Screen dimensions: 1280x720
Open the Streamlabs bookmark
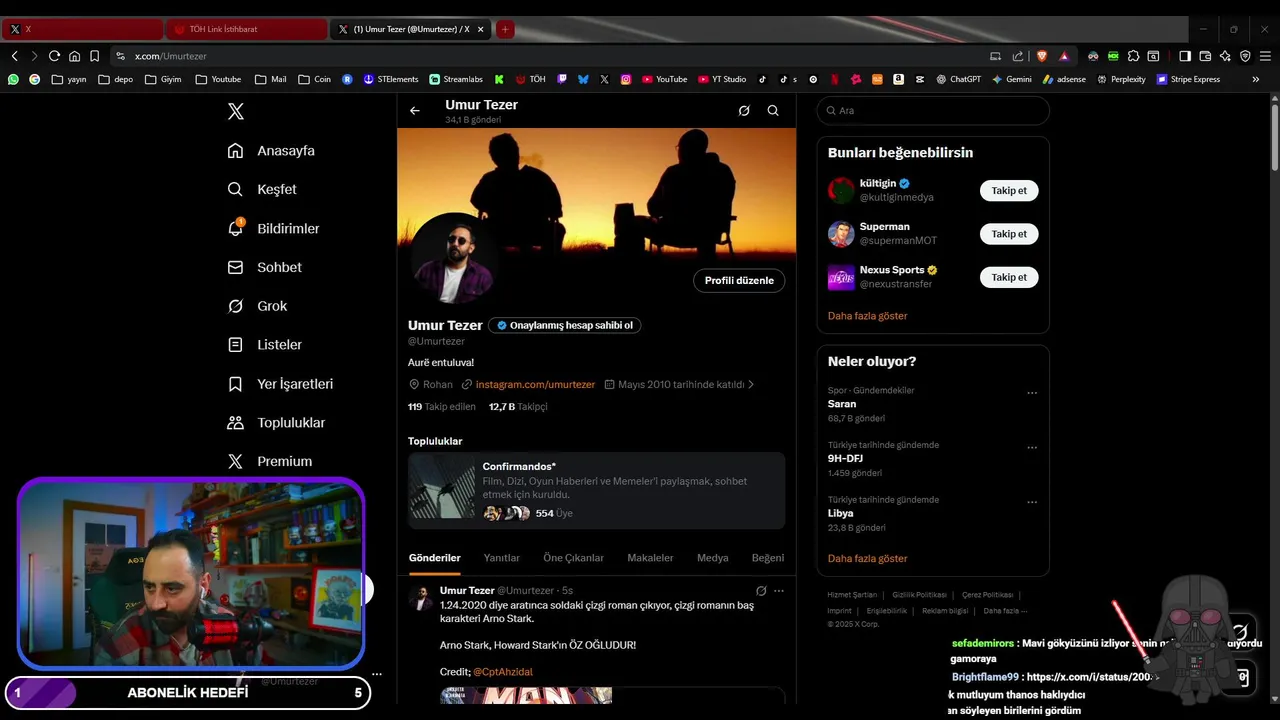tap(456, 79)
